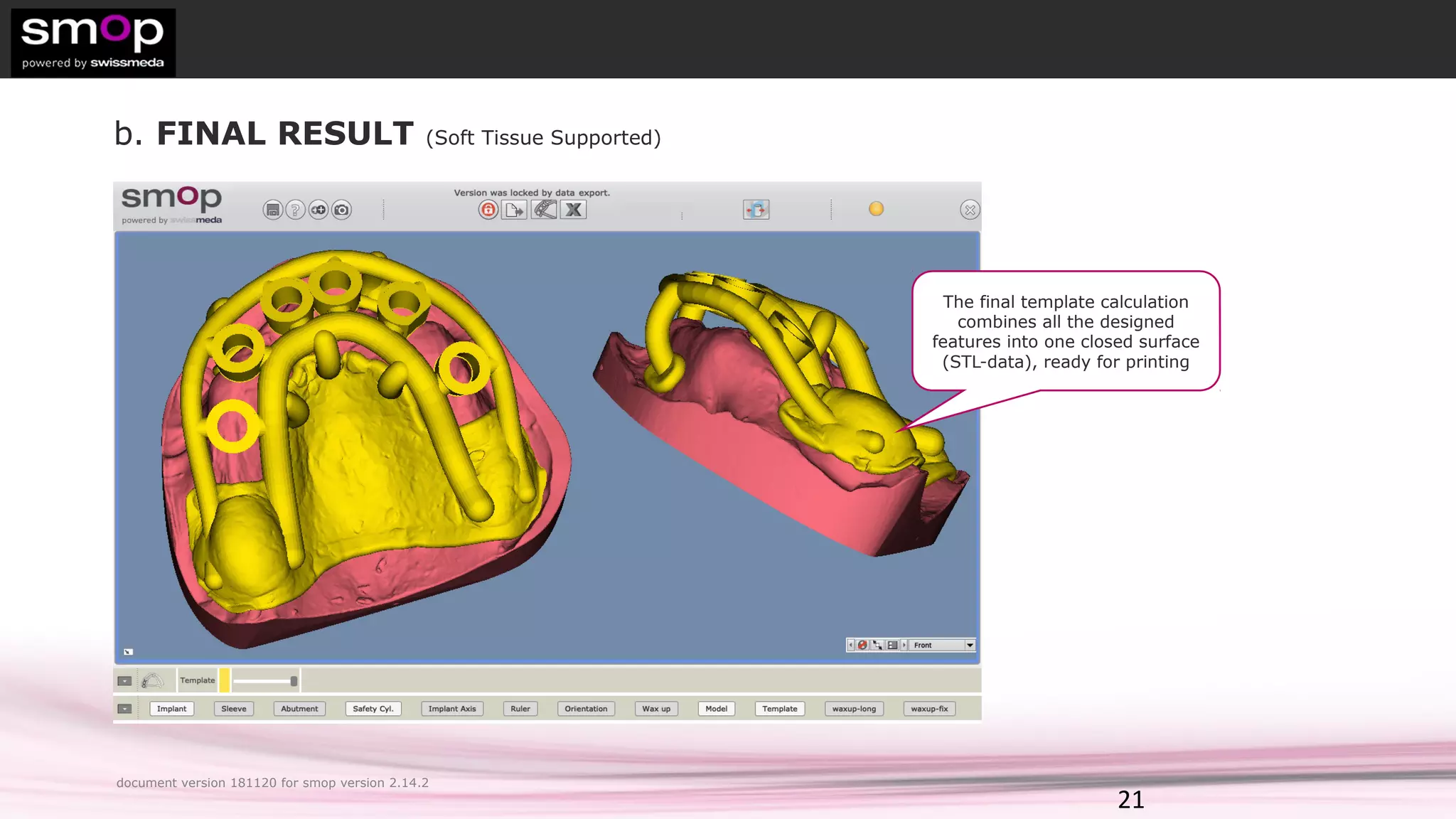Image resolution: width=1456 pixels, height=819 pixels.
Task: Toggle the Safety Cyl. visibility button
Action: [373, 709]
